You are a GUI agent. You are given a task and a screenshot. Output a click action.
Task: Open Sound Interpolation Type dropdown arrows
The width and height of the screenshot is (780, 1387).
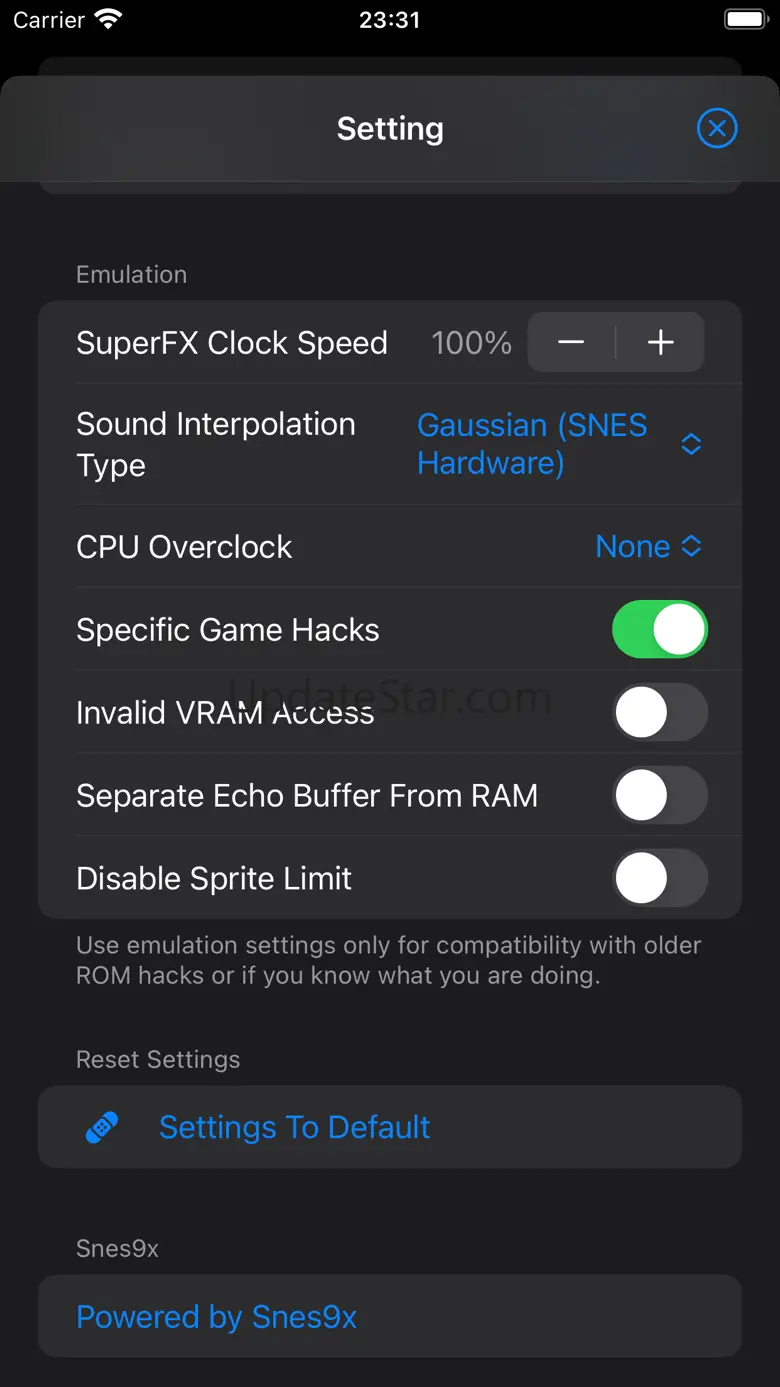[691, 444]
